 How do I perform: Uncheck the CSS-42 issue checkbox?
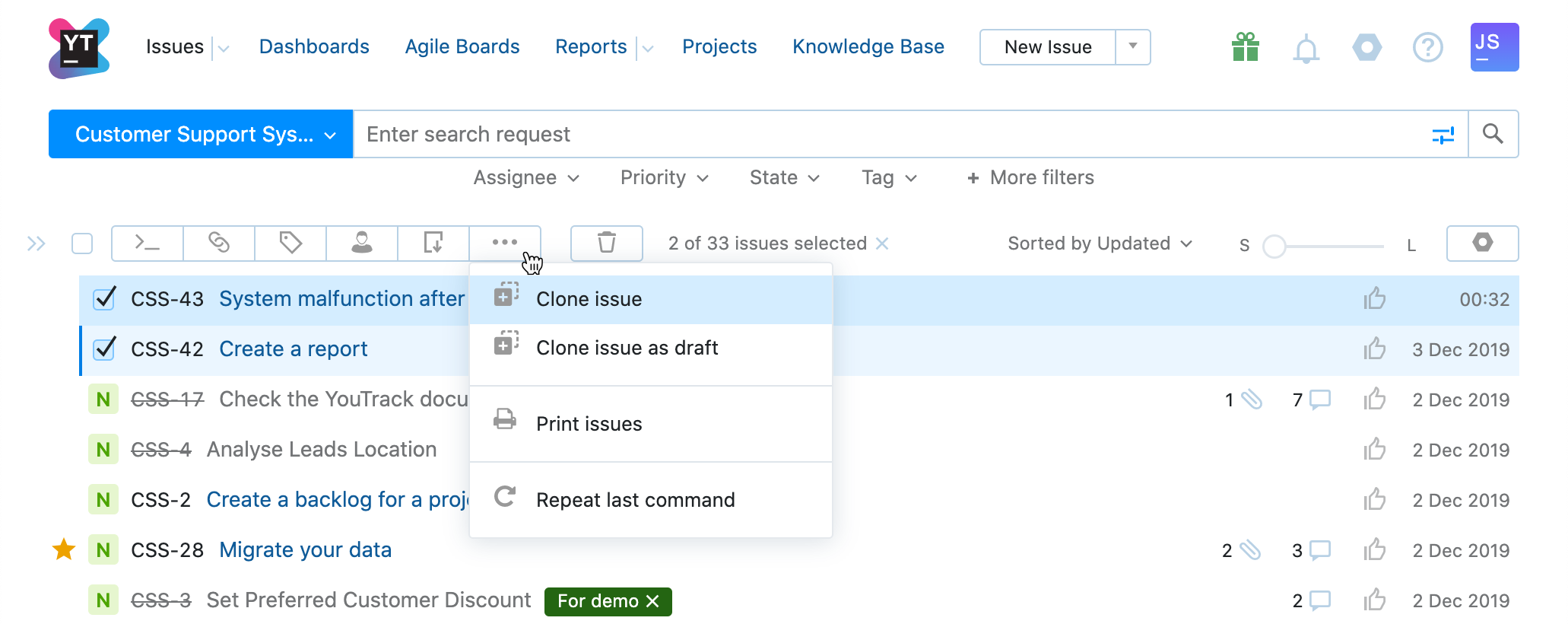[104, 349]
